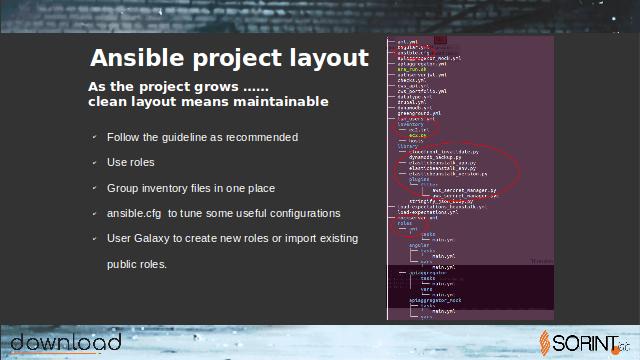Click the SORINT company name text
This screenshot has width=640, height=360.
(x=586, y=343)
